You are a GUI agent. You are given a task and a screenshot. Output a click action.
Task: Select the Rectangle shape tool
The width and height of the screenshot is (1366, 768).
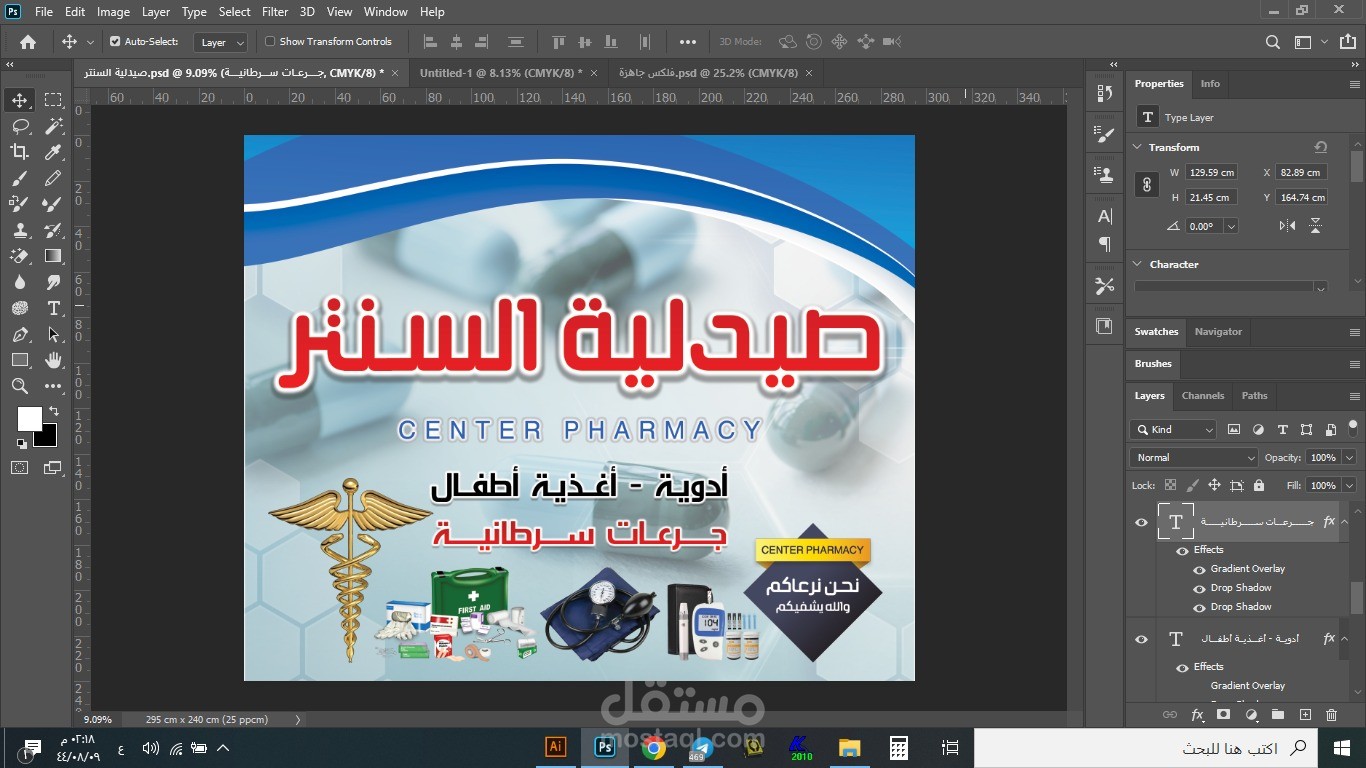click(19, 360)
